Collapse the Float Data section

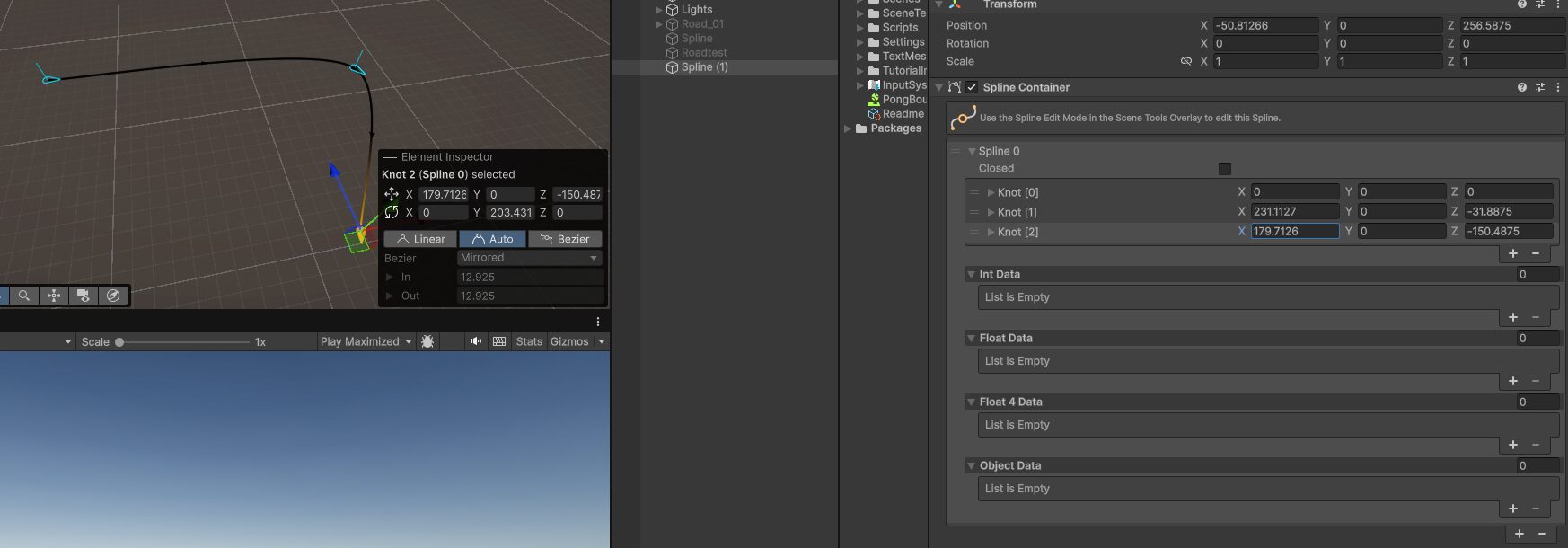tap(971, 338)
